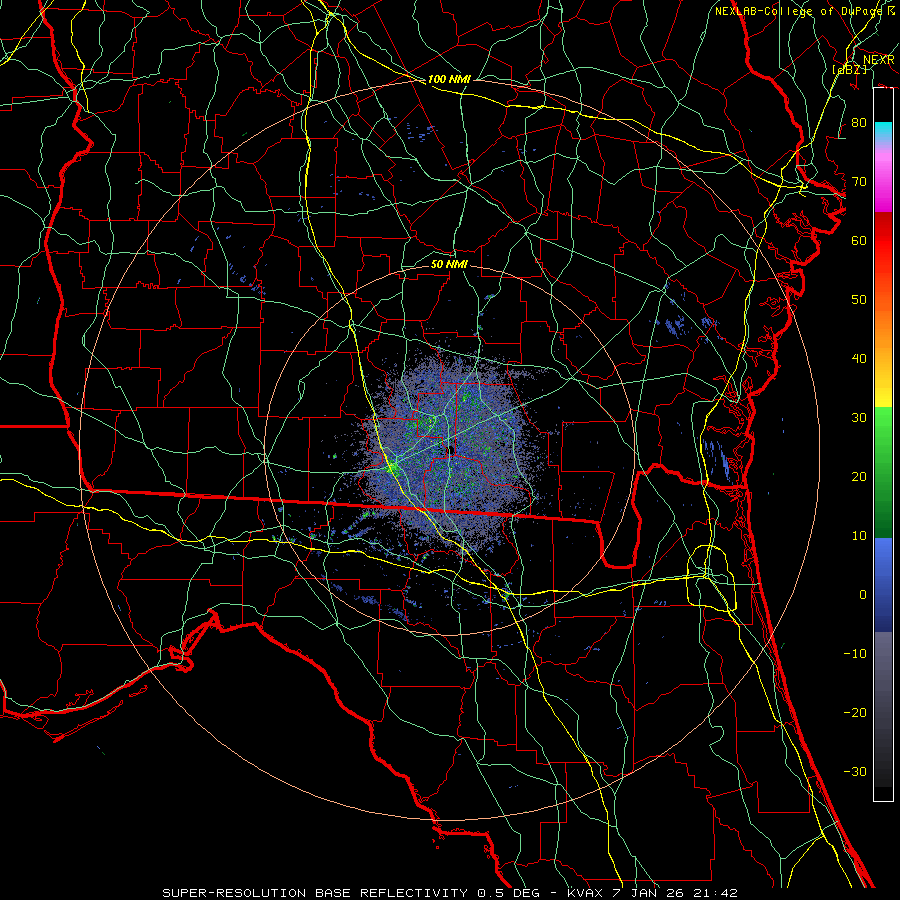Screen dimensions: 900x900
Task: Click the 50 value on dBZ scale
Action: tap(859, 300)
